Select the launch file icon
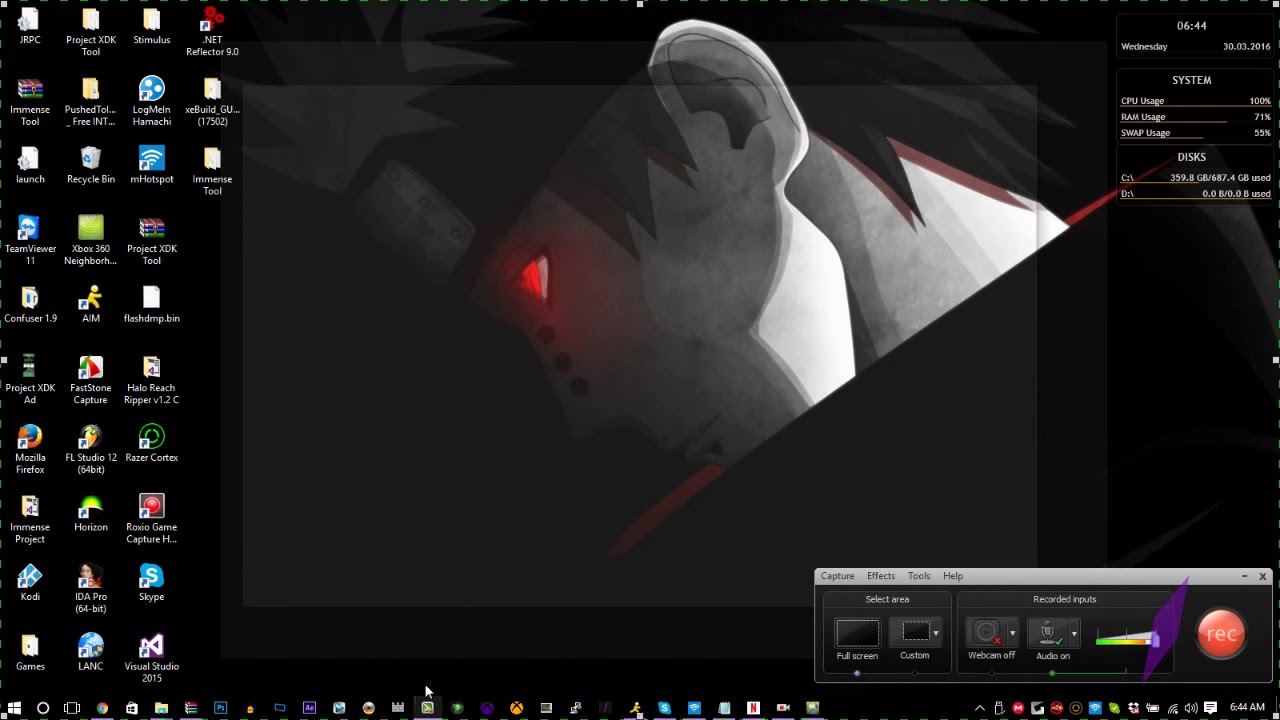Image resolution: width=1280 pixels, height=720 pixels. click(30, 166)
